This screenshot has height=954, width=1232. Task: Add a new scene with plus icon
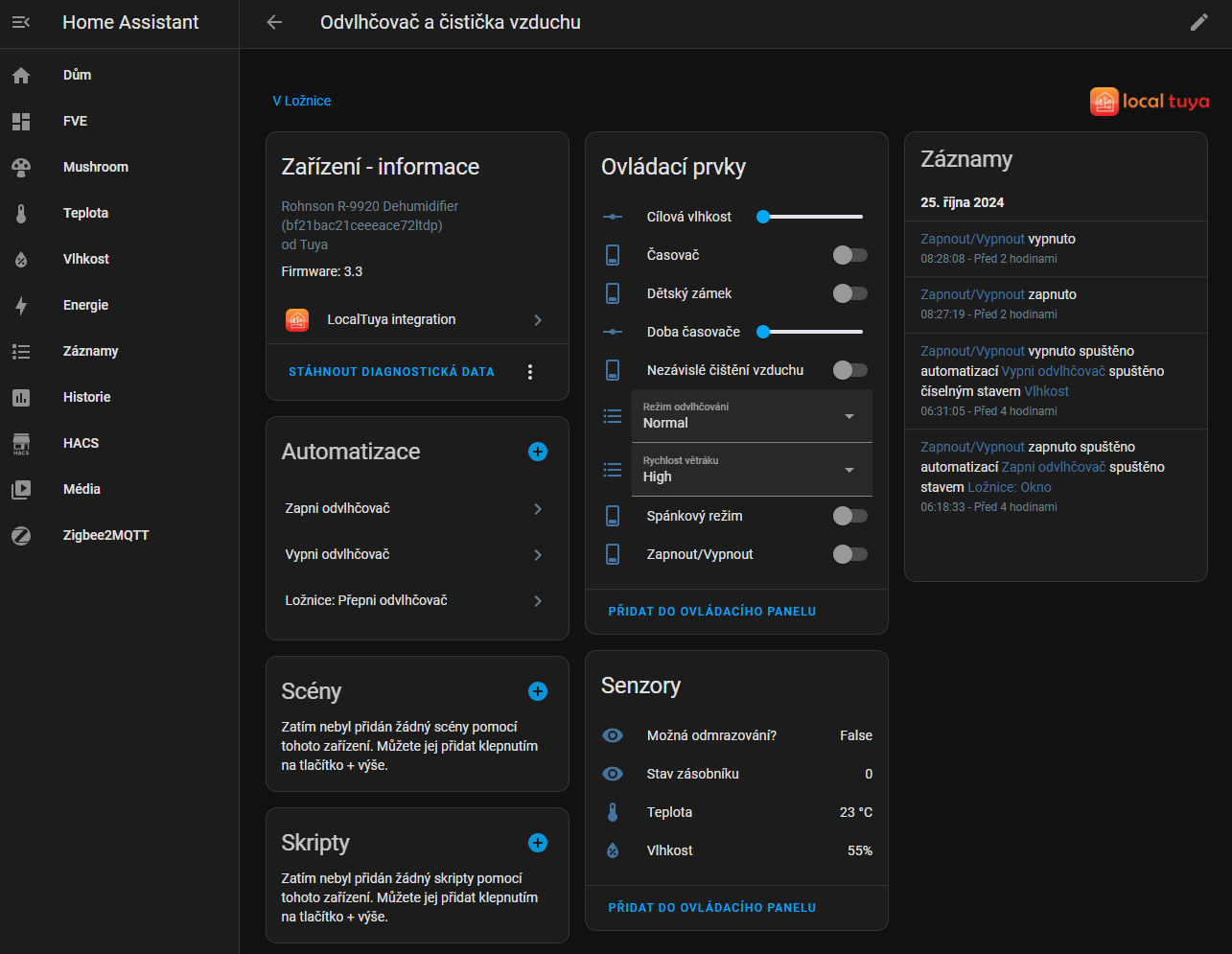(x=538, y=691)
